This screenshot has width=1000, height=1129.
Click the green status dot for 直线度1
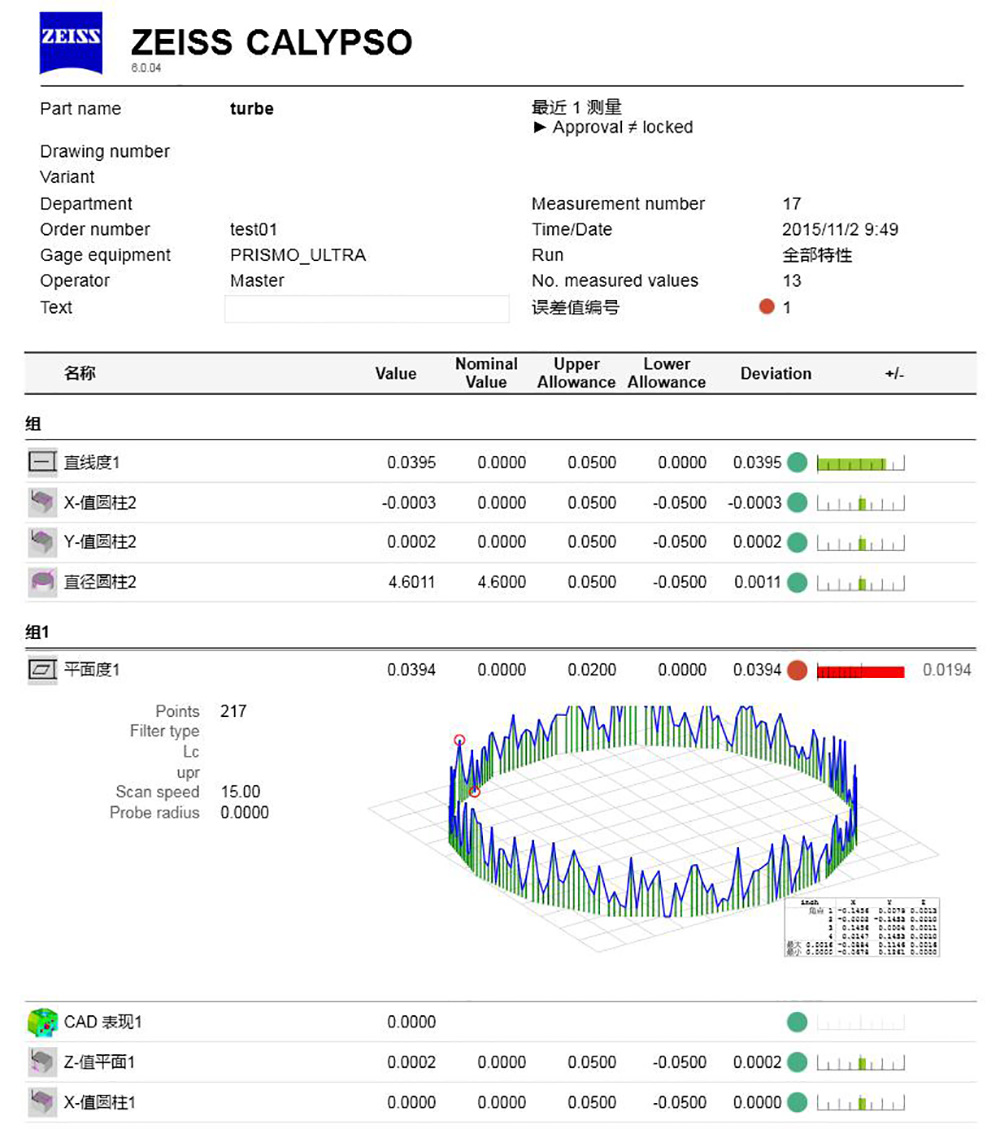(797, 462)
